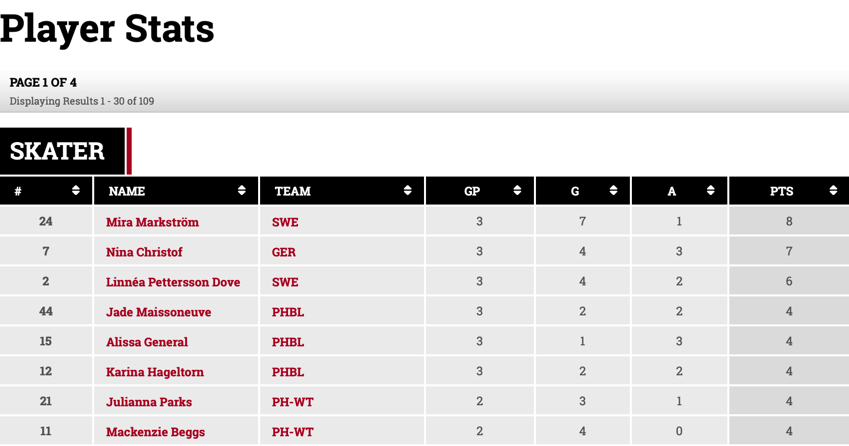This screenshot has height=446, width=849.
Task: Click Jade Maissonneuve name link
Action: pyautogui.click(x=158, y=312)
